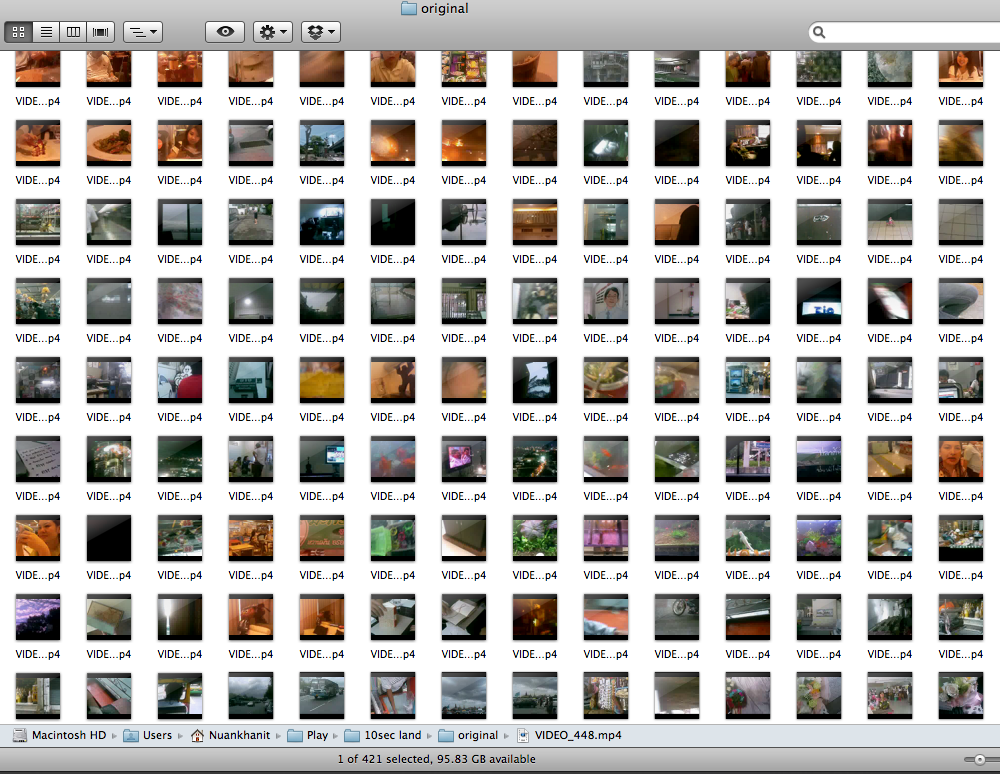The width and height of the screenshot is (1000, 774).
Task: Select 10sec land folder in path bar
Action: tap(385, 735)
